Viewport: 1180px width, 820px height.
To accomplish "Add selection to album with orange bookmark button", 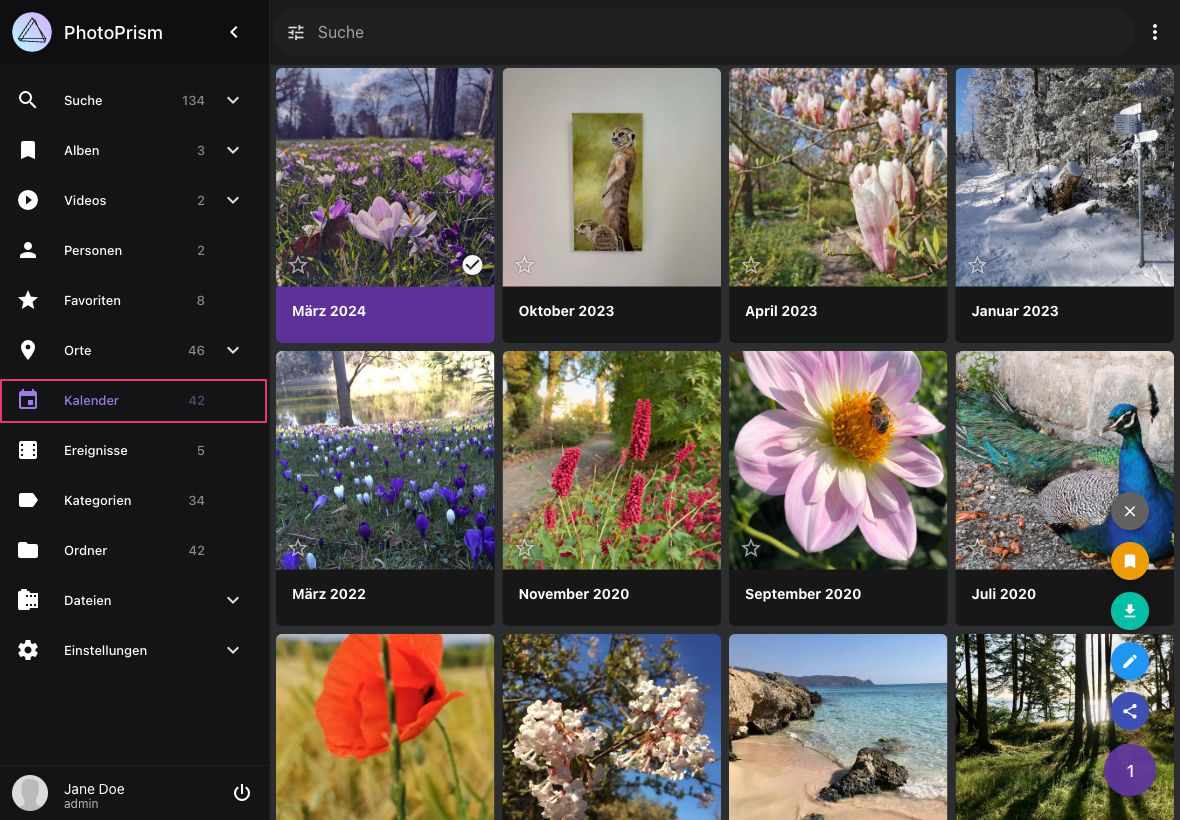I will click(1130, 561).
